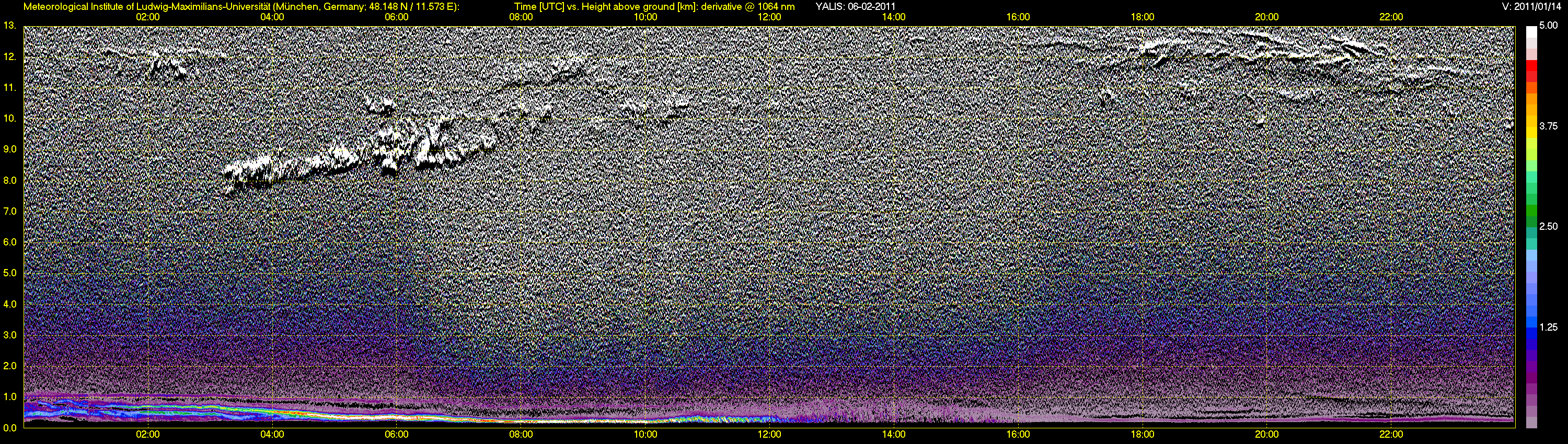Click the 7.0 height axis label
1568x444 pixels.
pyautogui.click(x=10, y=211)
